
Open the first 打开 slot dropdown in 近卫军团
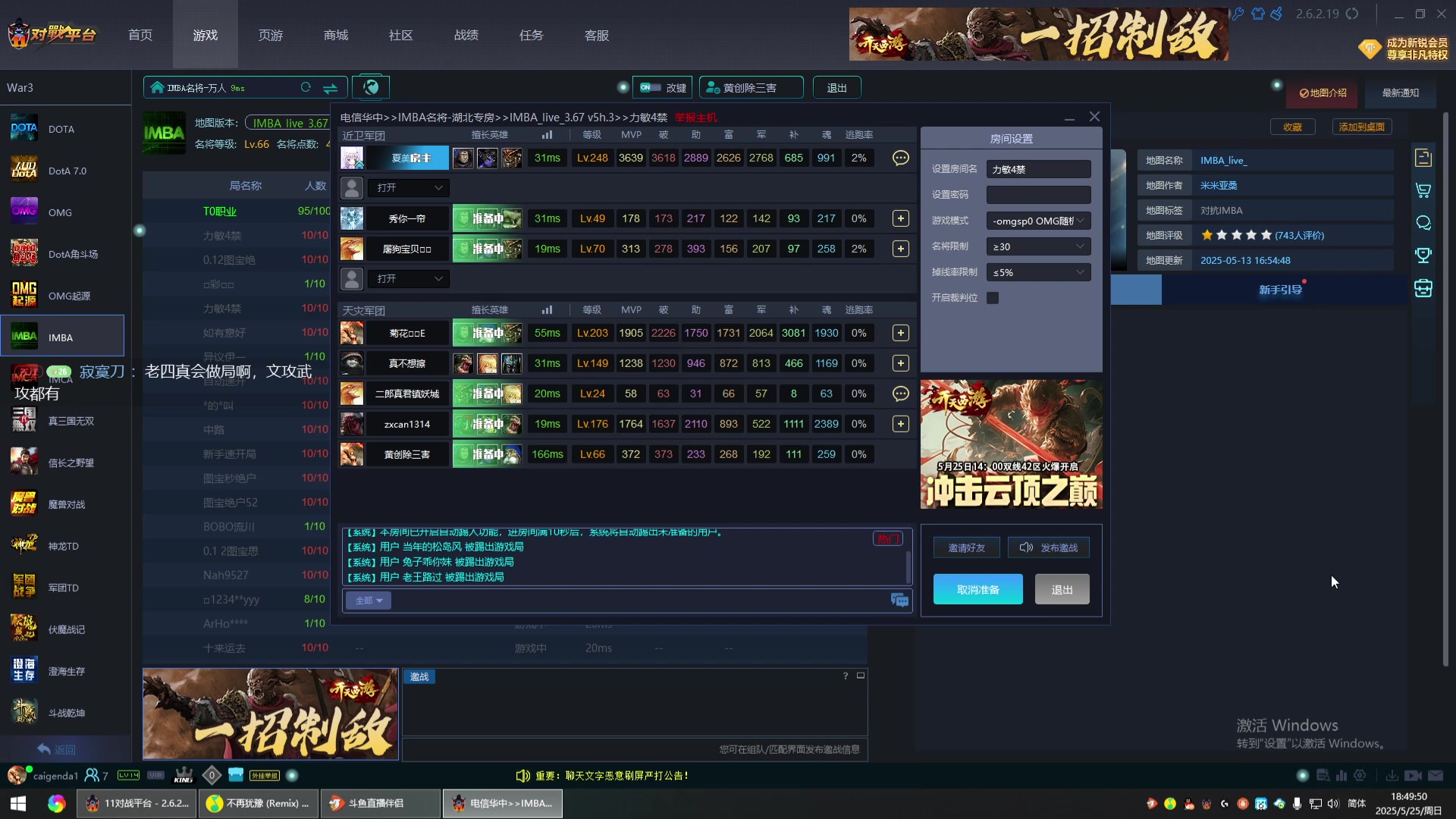[x=409, y=187]
